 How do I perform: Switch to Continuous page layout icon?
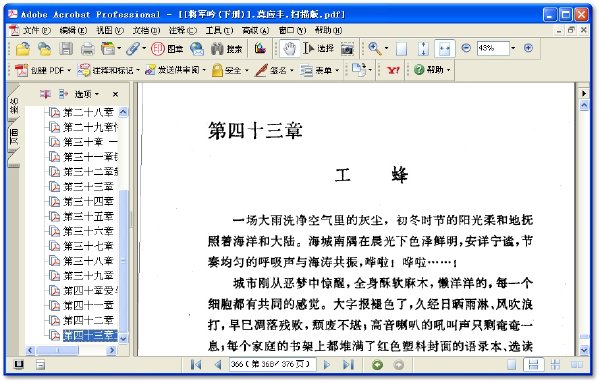pos(533,365)
